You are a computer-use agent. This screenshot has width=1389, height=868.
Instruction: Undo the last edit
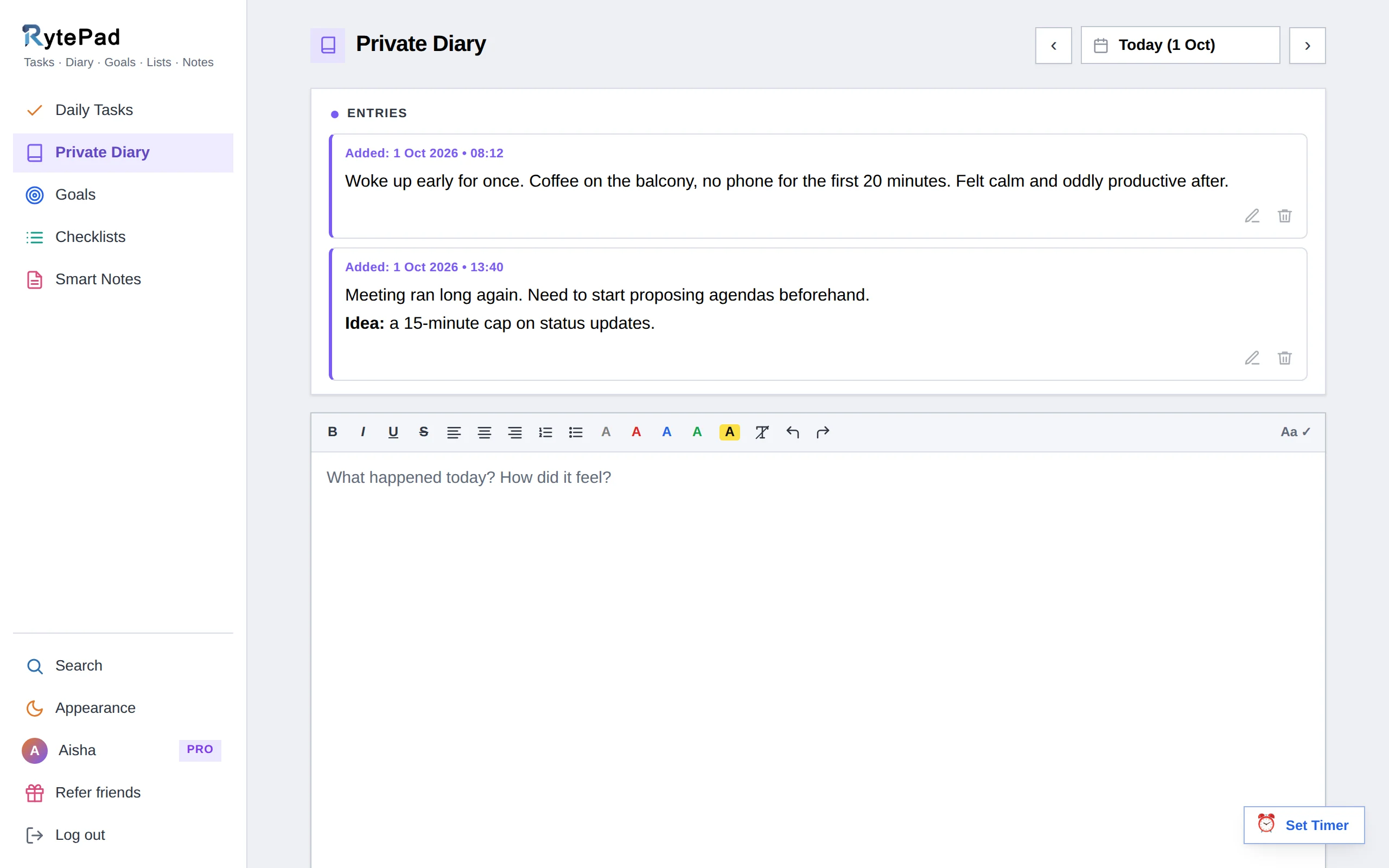click(793, 432)
